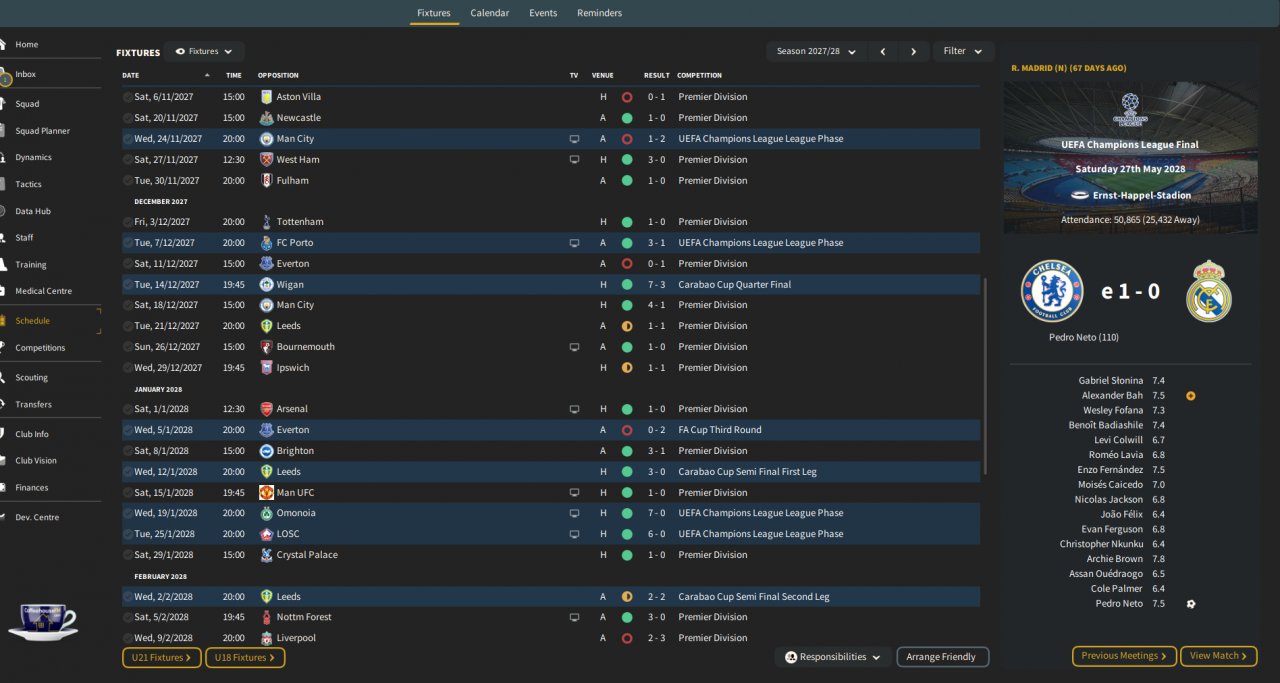Click the Tottenham club badge

tap(266, 222)
